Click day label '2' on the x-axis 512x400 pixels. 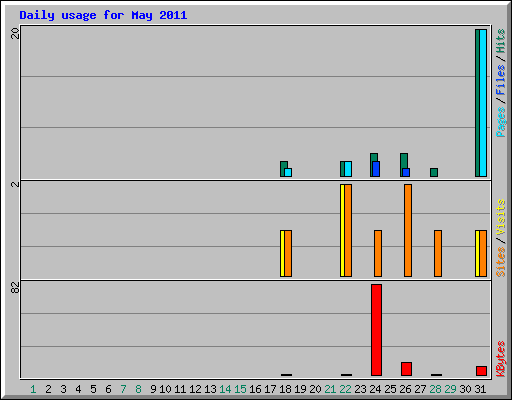click(48, 389)
